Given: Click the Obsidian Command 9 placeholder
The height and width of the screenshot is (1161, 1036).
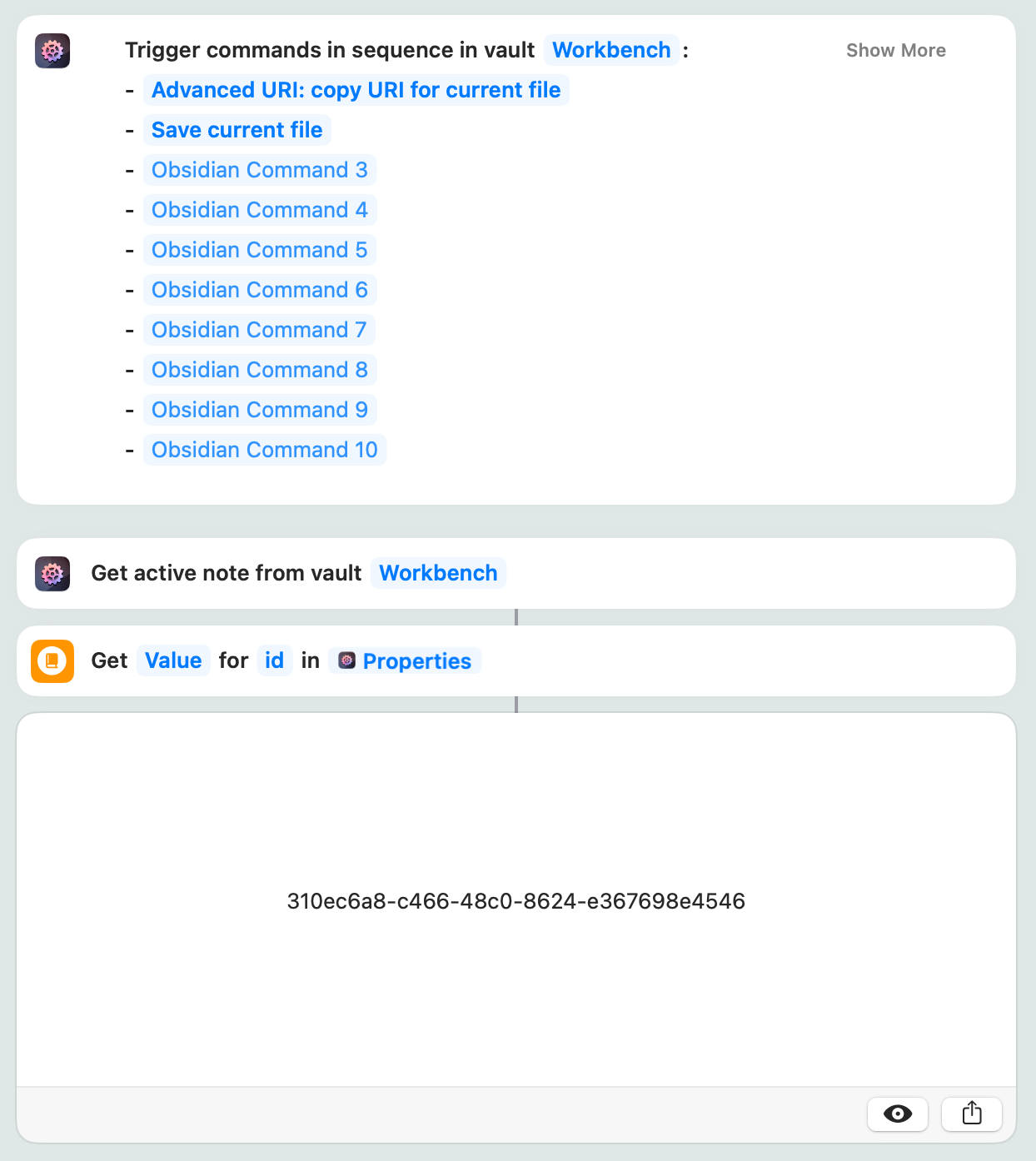Looking at the screenshot, I should click(259, 410).
